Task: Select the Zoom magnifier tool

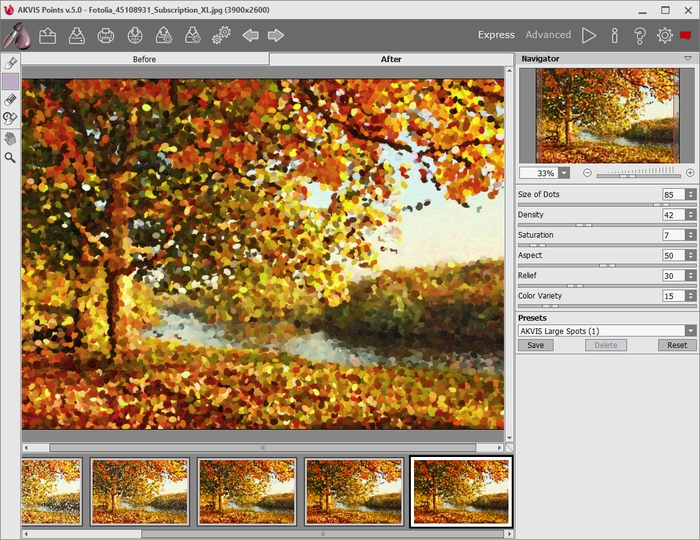Action: click(x=10, y=157)
